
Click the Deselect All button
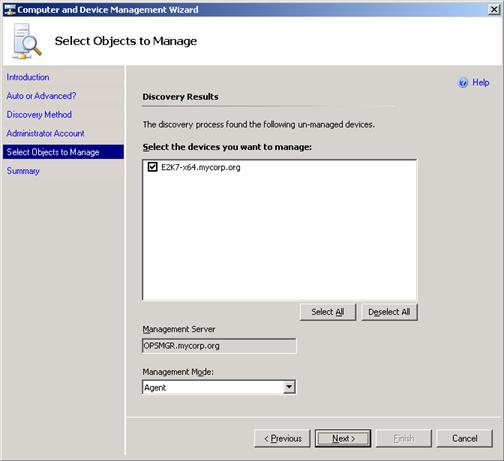(389, 312)
